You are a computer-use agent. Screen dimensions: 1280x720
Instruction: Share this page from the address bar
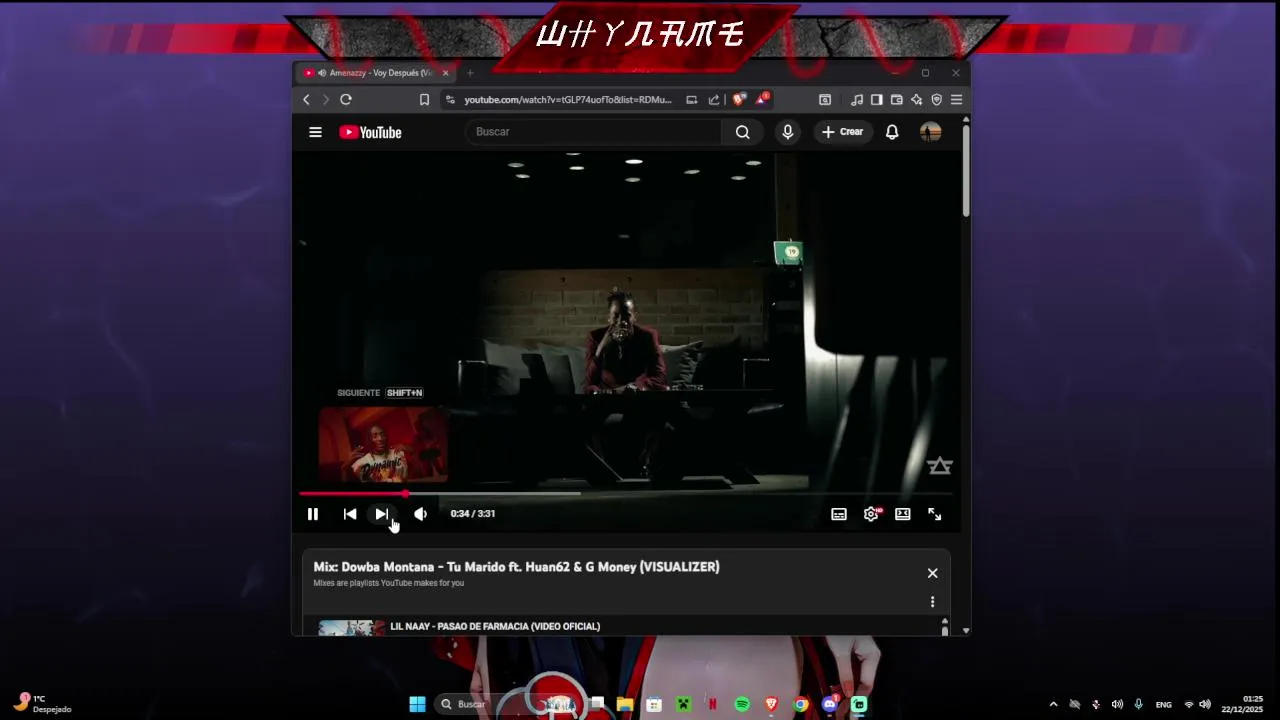(x=714, y=100)
